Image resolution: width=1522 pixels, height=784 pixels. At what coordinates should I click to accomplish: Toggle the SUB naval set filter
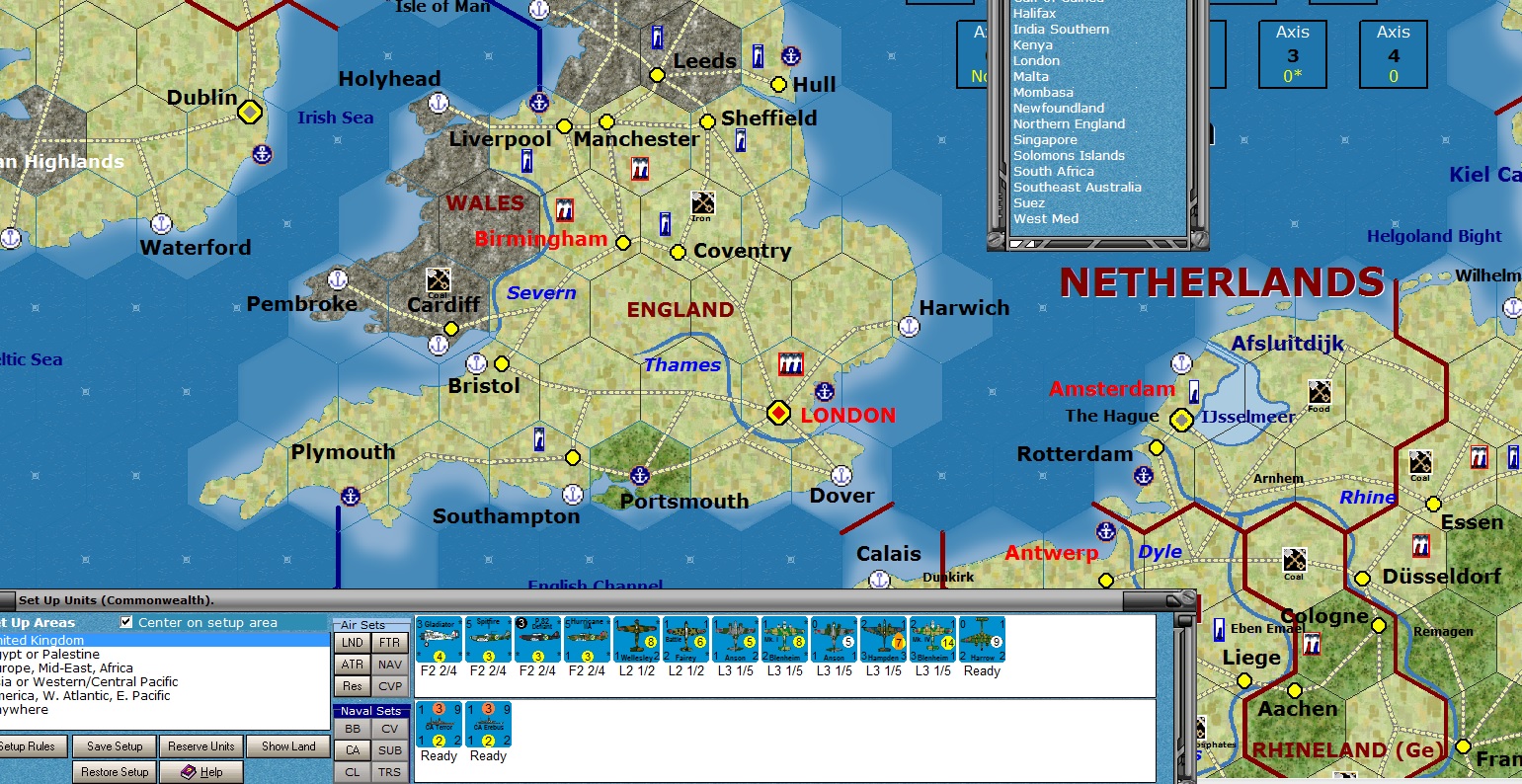390,750
